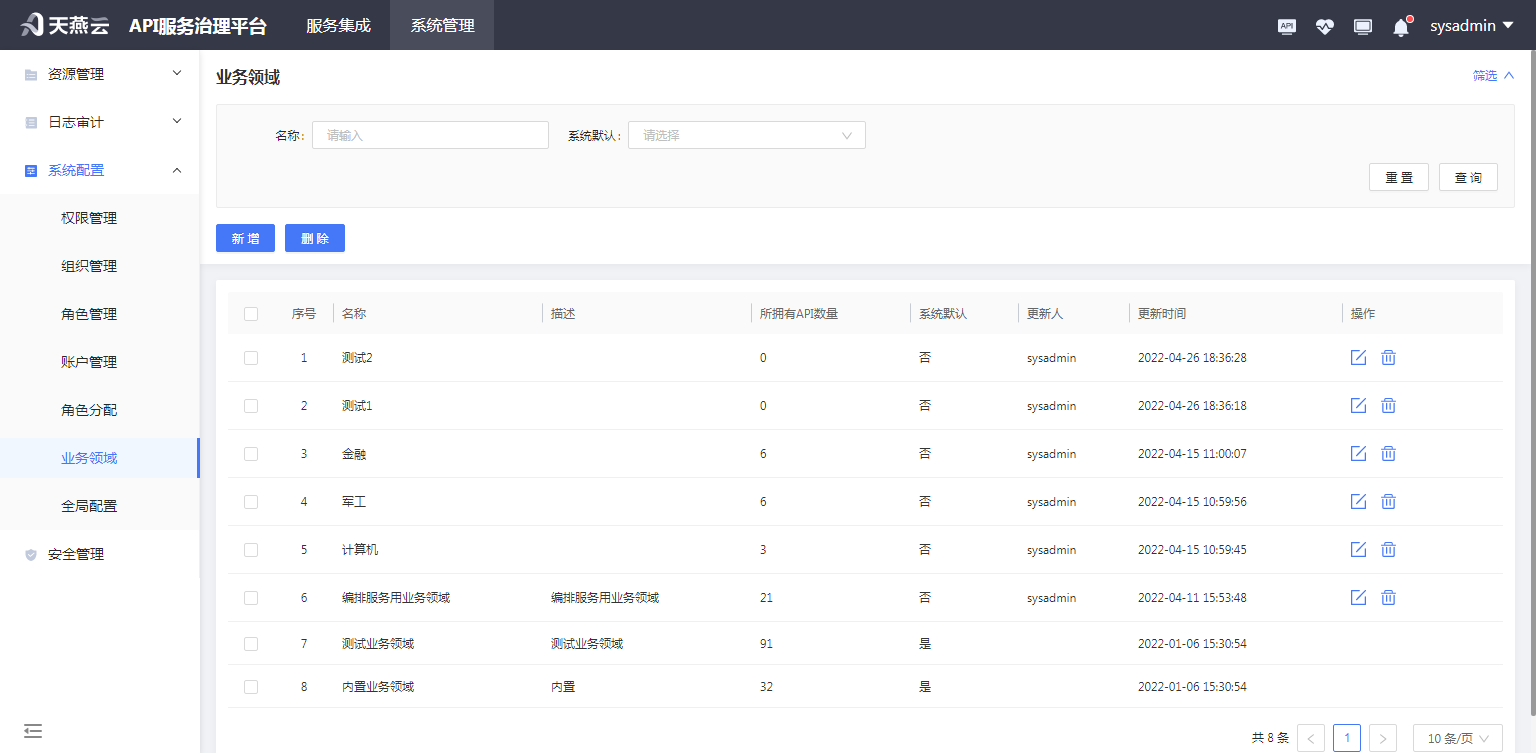Select the checkbox for row 测试1
The width and height of the screenshot is (1536, 753).
coord(251,405)
